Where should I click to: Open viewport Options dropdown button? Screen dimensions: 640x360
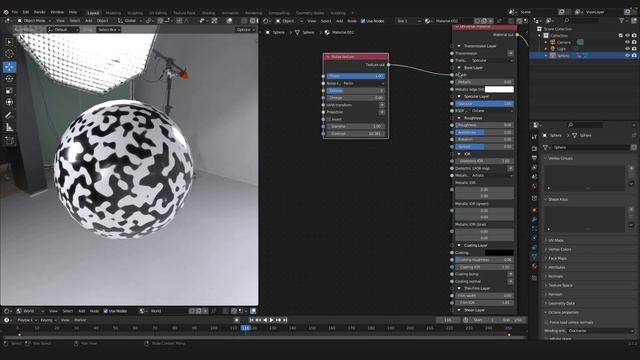pos(246,30)
